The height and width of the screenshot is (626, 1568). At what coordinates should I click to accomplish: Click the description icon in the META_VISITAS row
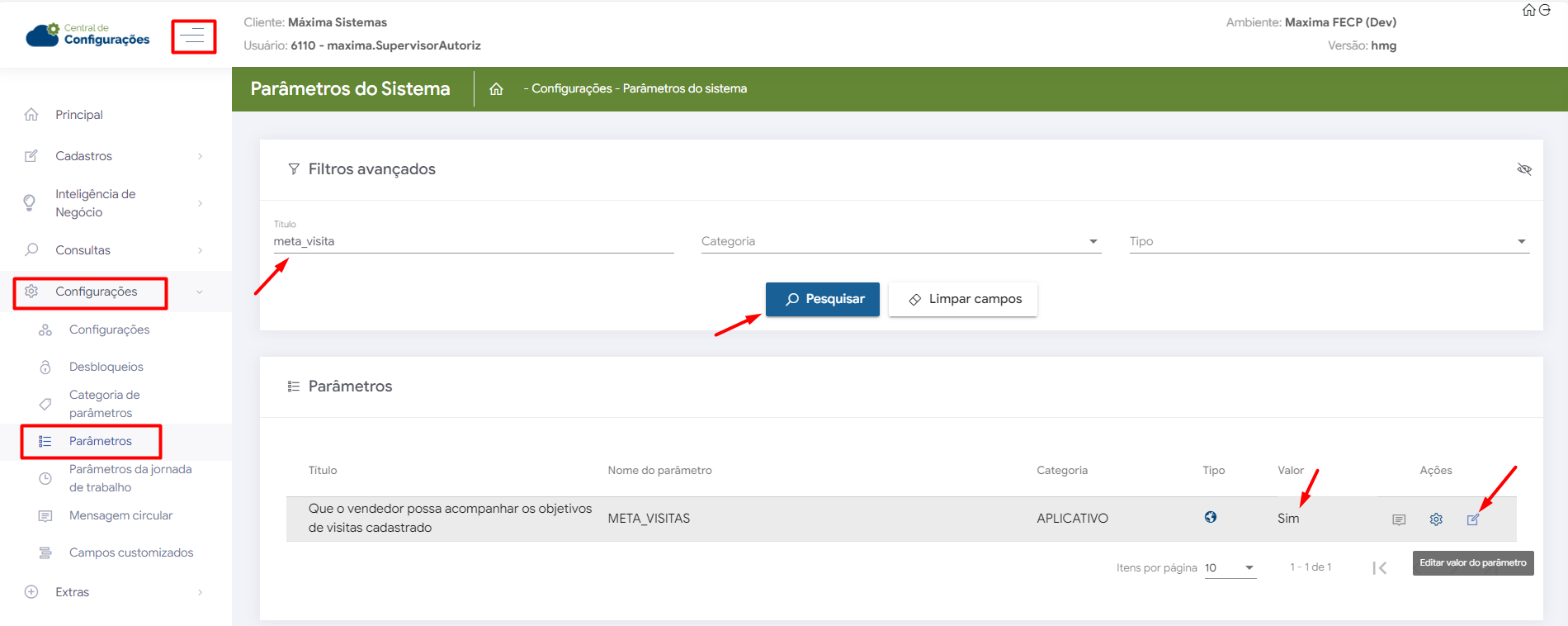pos(1399,519)
